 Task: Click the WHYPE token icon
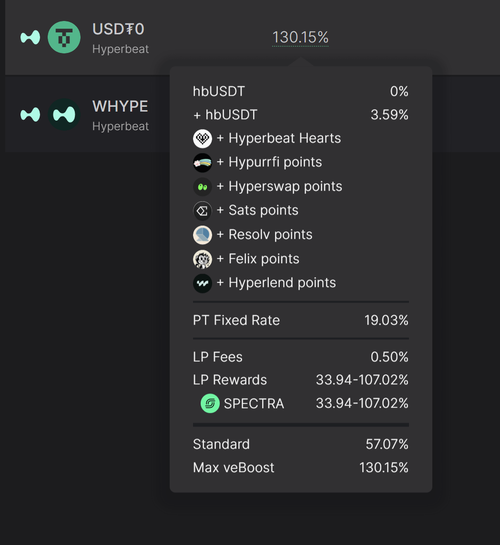click(64, 115)
